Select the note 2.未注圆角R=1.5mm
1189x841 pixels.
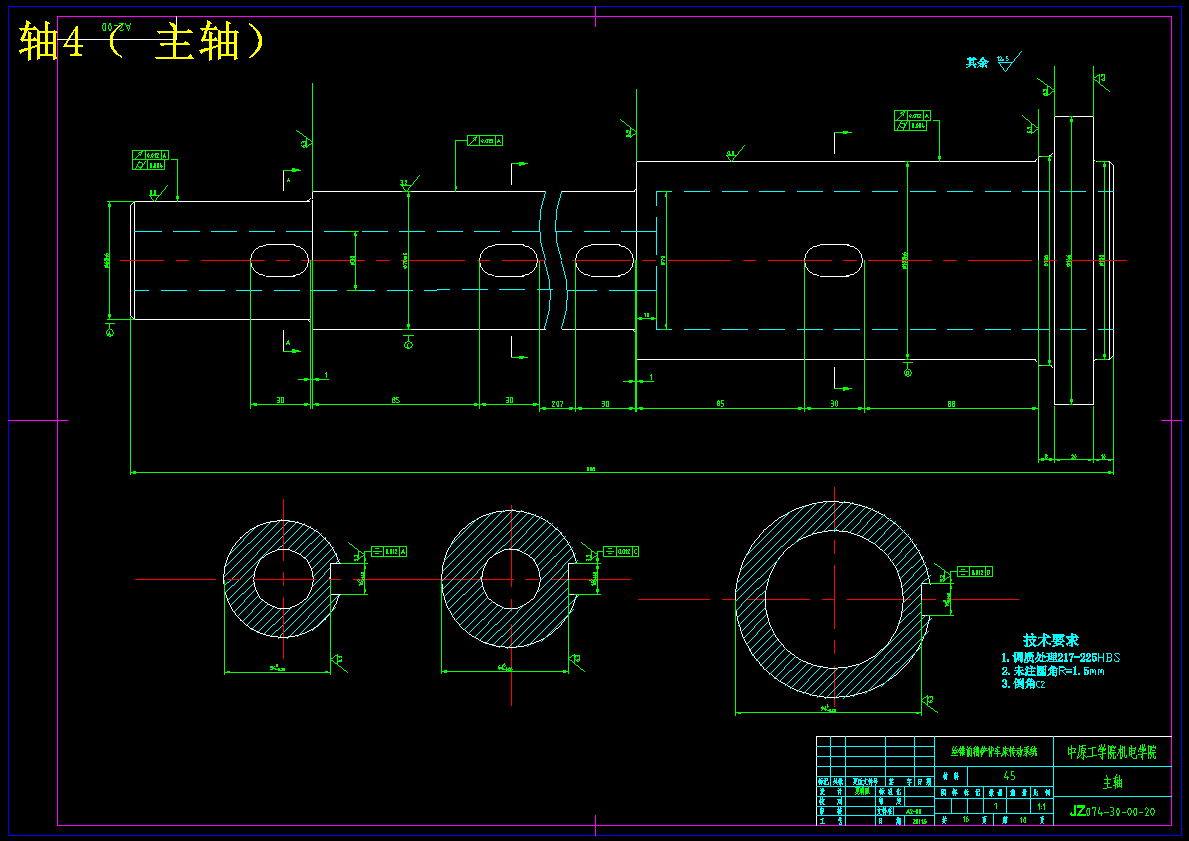click(1053, 671)
